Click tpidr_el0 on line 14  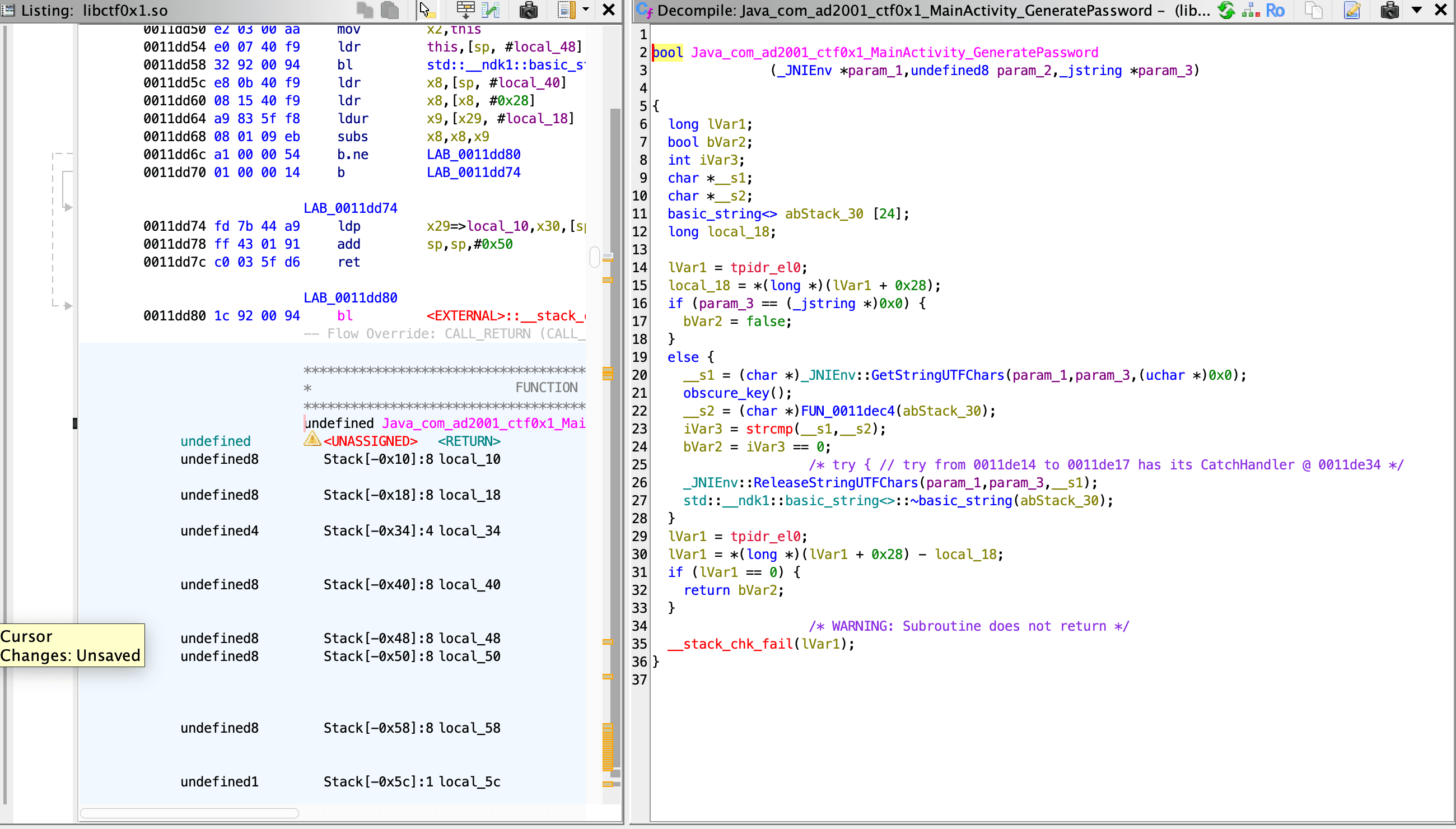[765, 268]
